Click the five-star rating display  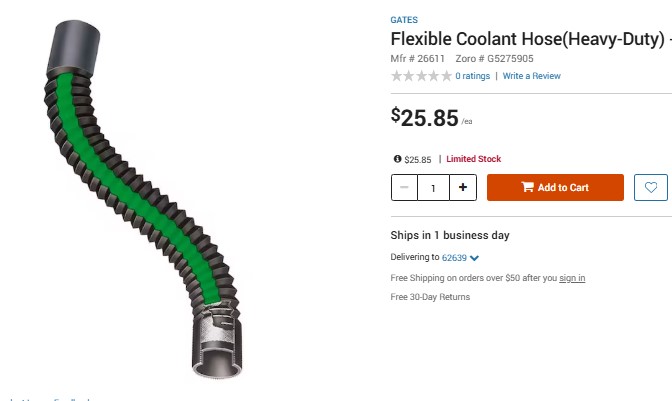[420, 76]
